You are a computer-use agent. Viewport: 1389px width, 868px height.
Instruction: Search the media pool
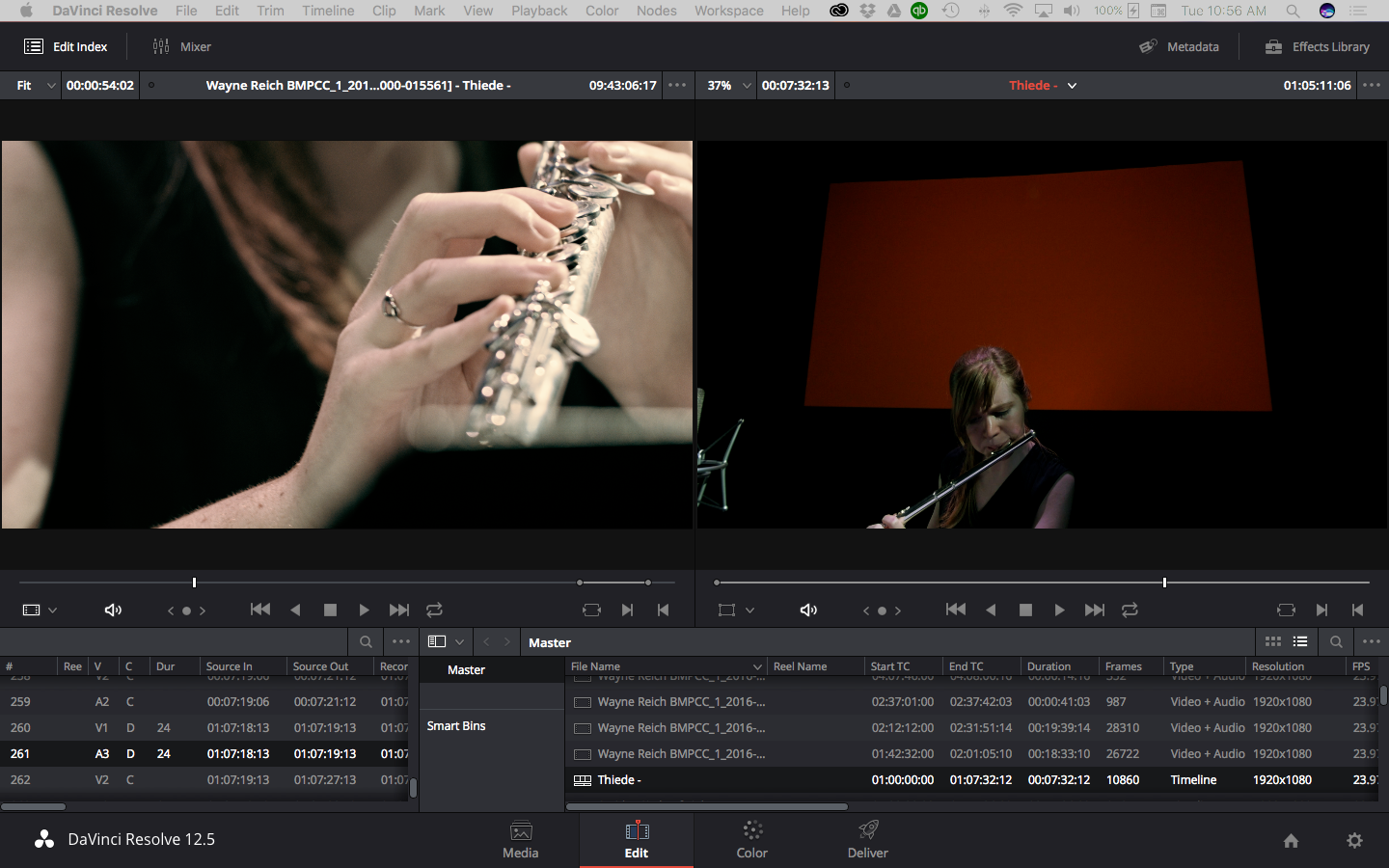(1336, 641)
